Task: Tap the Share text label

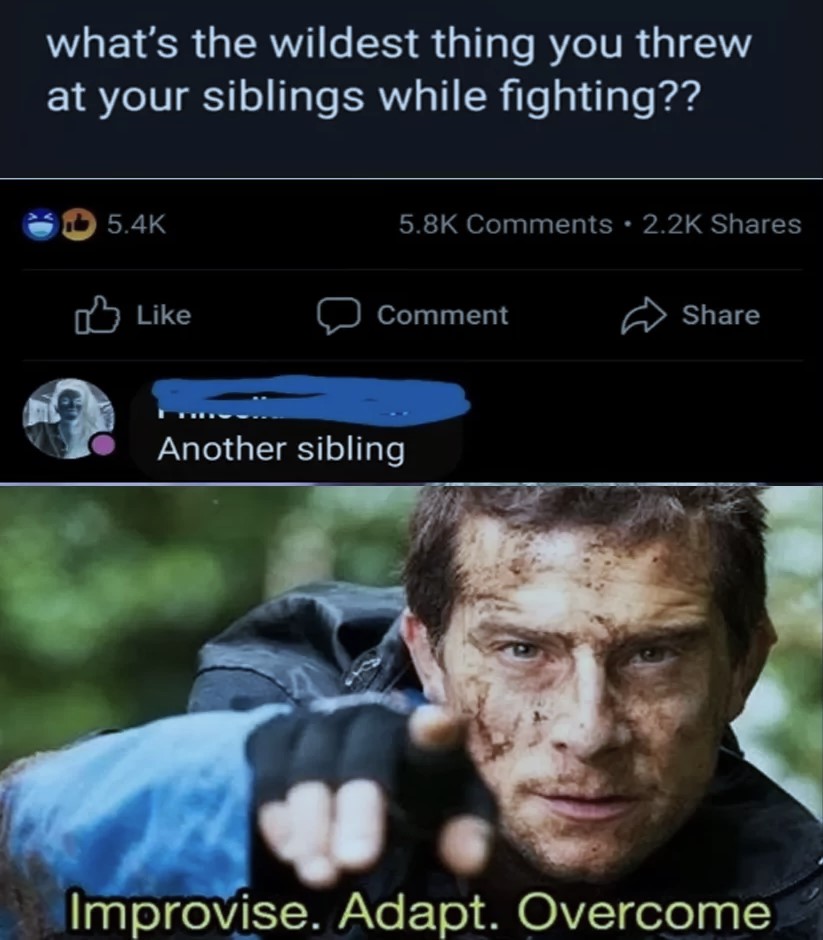Action: 720,315
